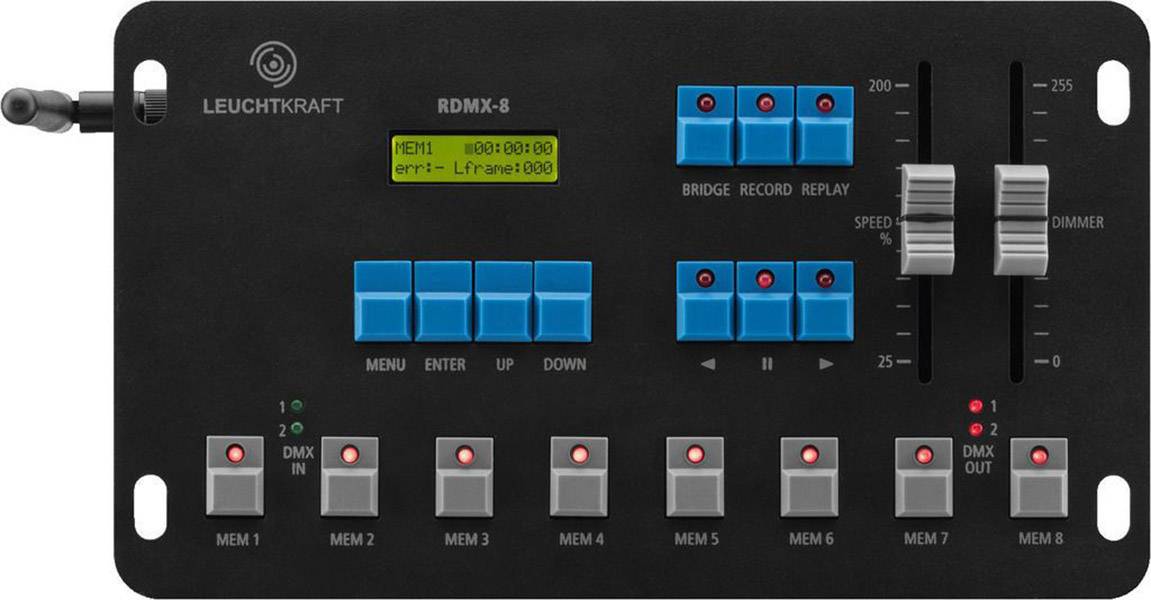Screen dimensions: 1151x600
Task: Click the green LCD display
Action: [x=473, y=159]
